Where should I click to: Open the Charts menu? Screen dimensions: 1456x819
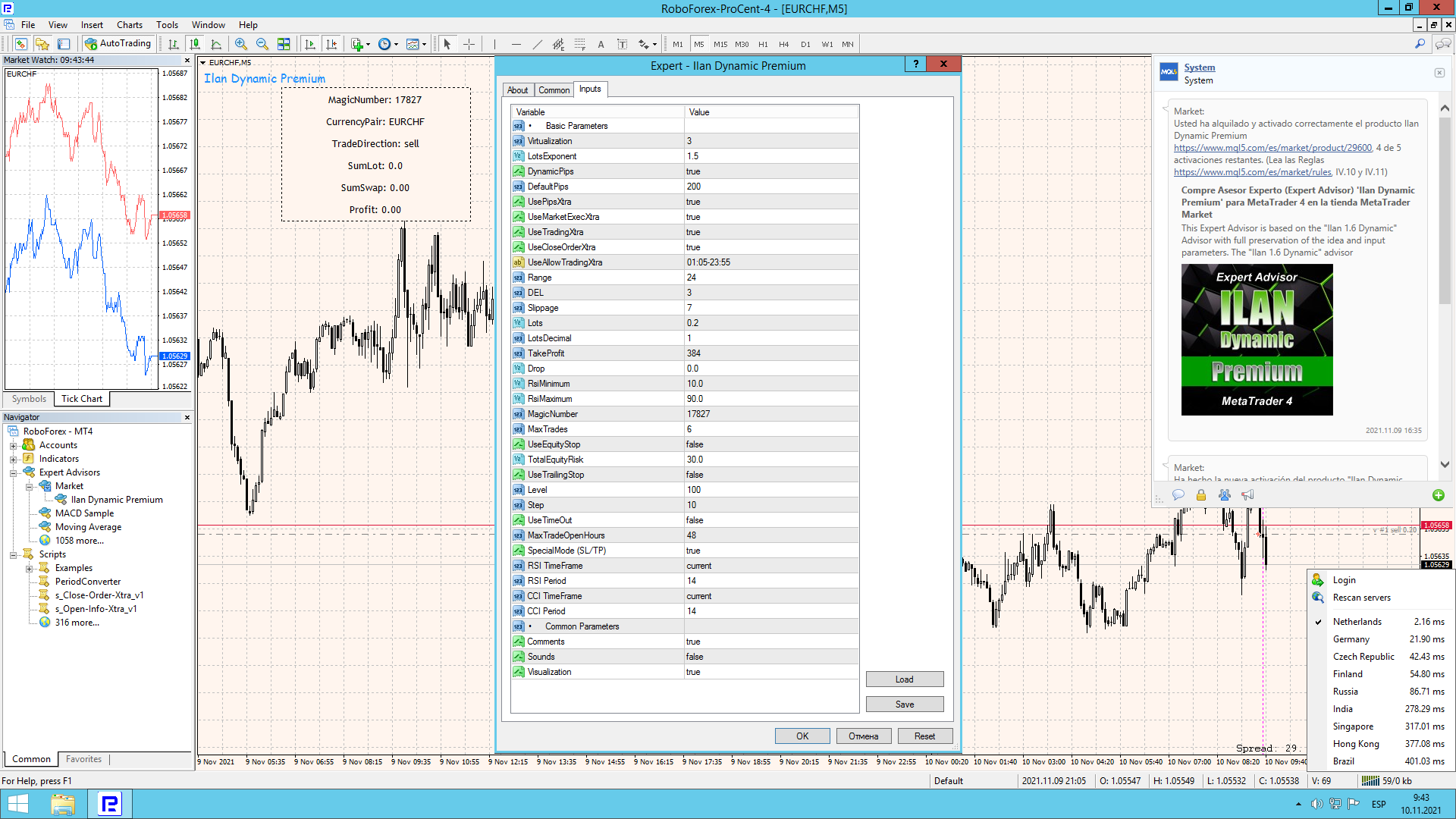pyautogui.click(x=129, y=24)
